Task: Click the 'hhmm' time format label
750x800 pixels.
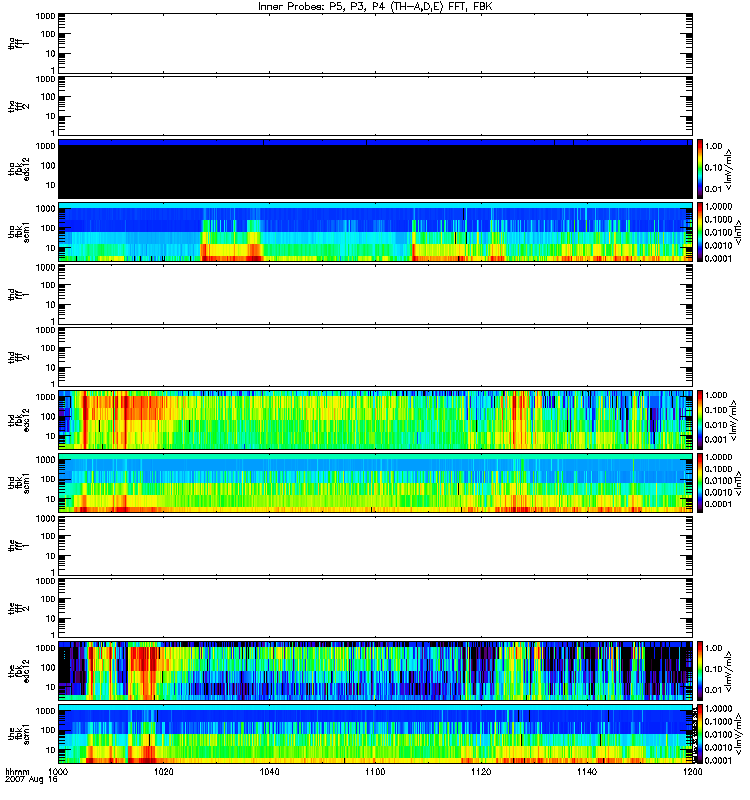Action: (x=18, y=772)
